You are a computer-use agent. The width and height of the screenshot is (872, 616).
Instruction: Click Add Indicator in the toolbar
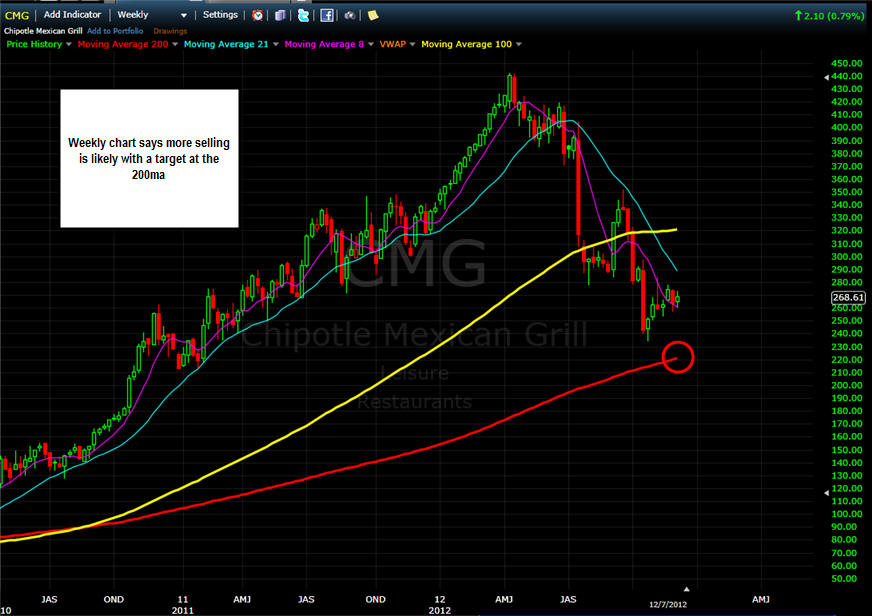point(72,15)
